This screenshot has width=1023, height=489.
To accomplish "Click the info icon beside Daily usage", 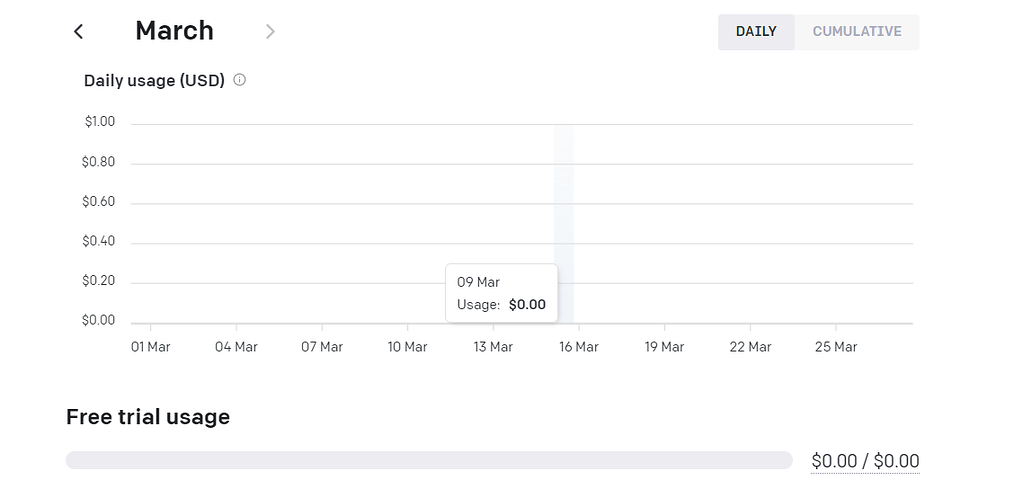I will point(240,80).
